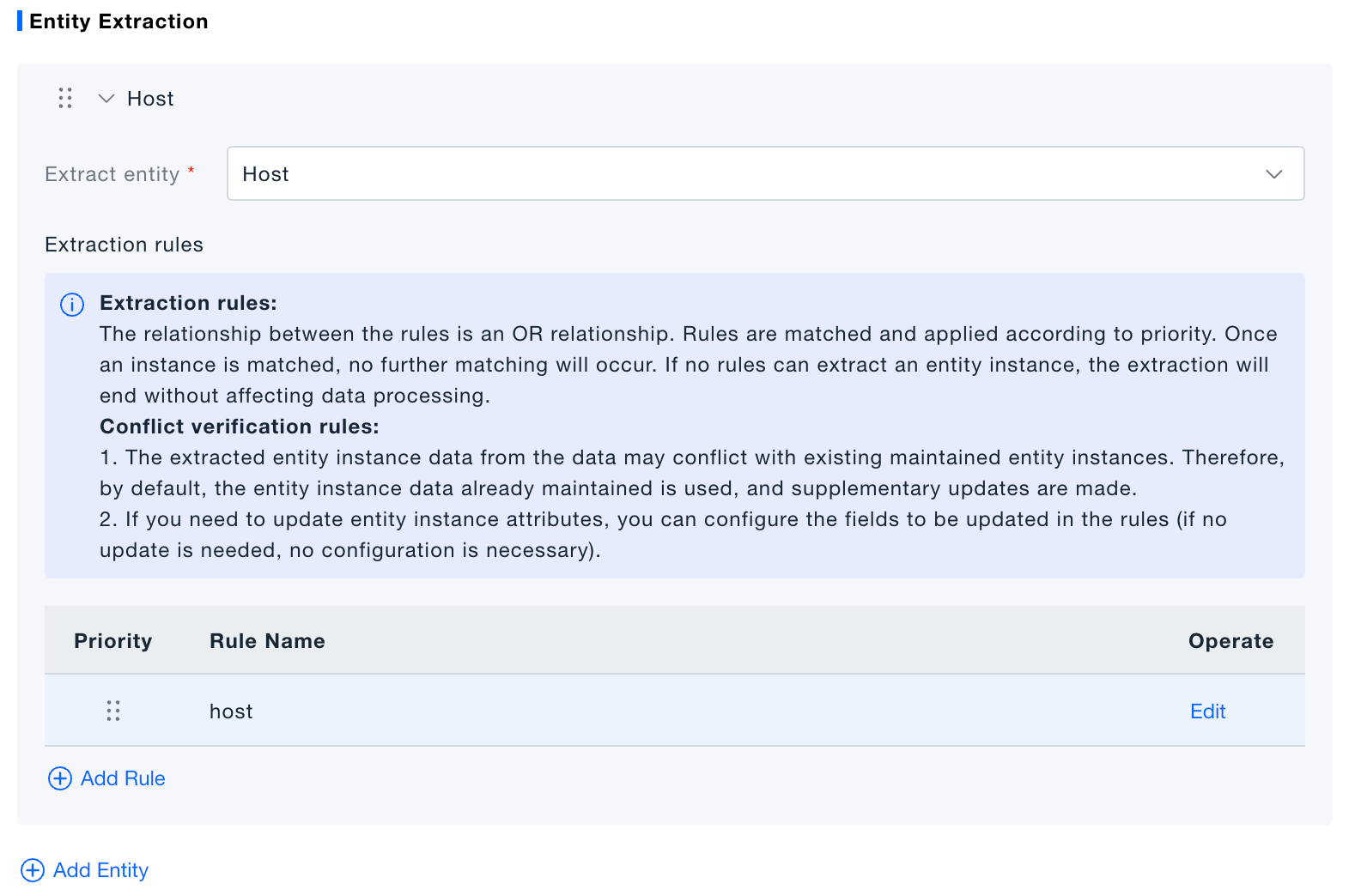
Task: Click the down arrow in Extract entity box
Action: click(x=1273, y=174)
